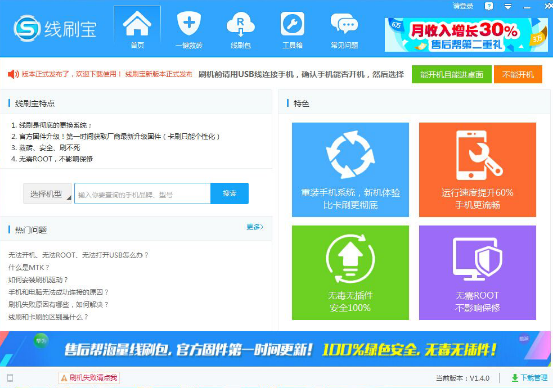This screenshot has width=554, height=389.
Task: Click the 热门问题 section heading
Action: point(31,230)
